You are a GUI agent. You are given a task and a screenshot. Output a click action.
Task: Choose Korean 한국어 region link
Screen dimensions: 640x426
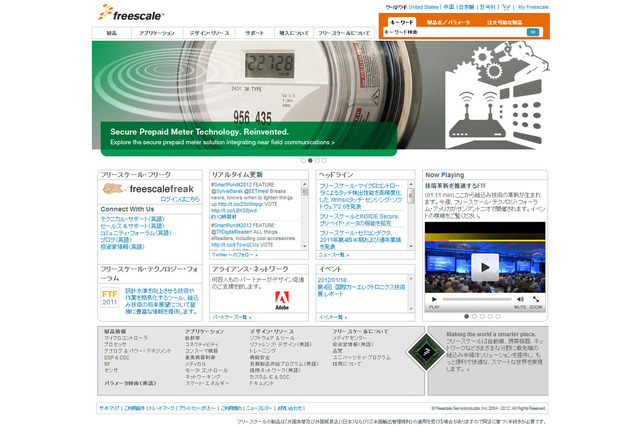coord(487,7)
